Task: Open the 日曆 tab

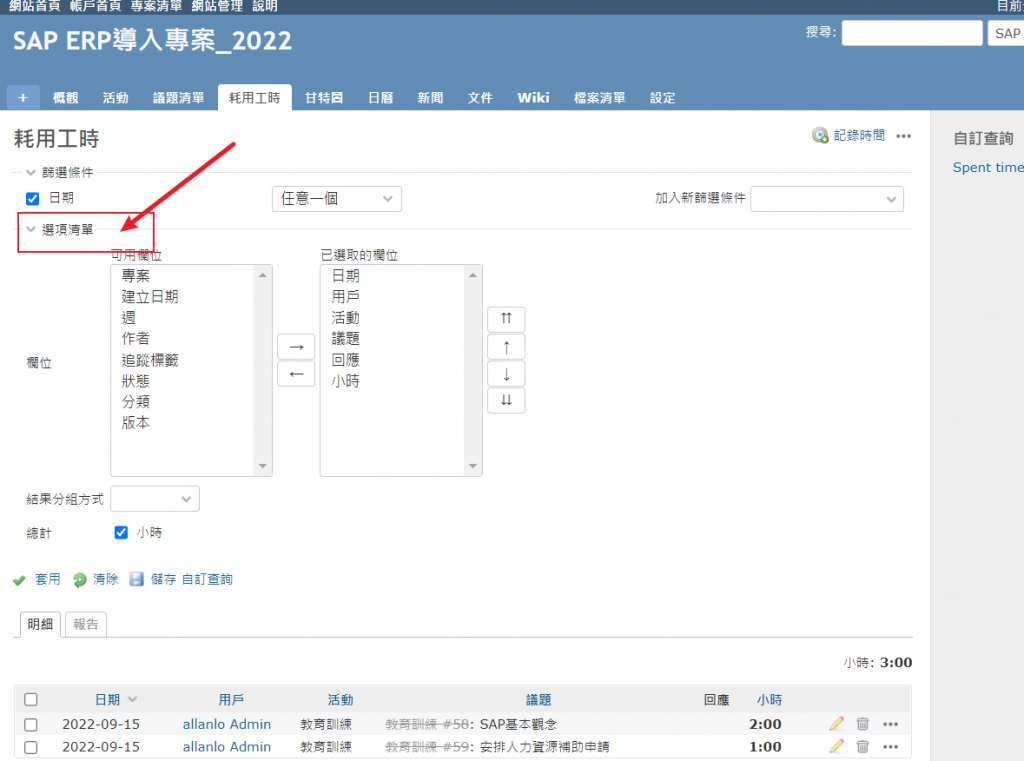Action: coord(381,98)
